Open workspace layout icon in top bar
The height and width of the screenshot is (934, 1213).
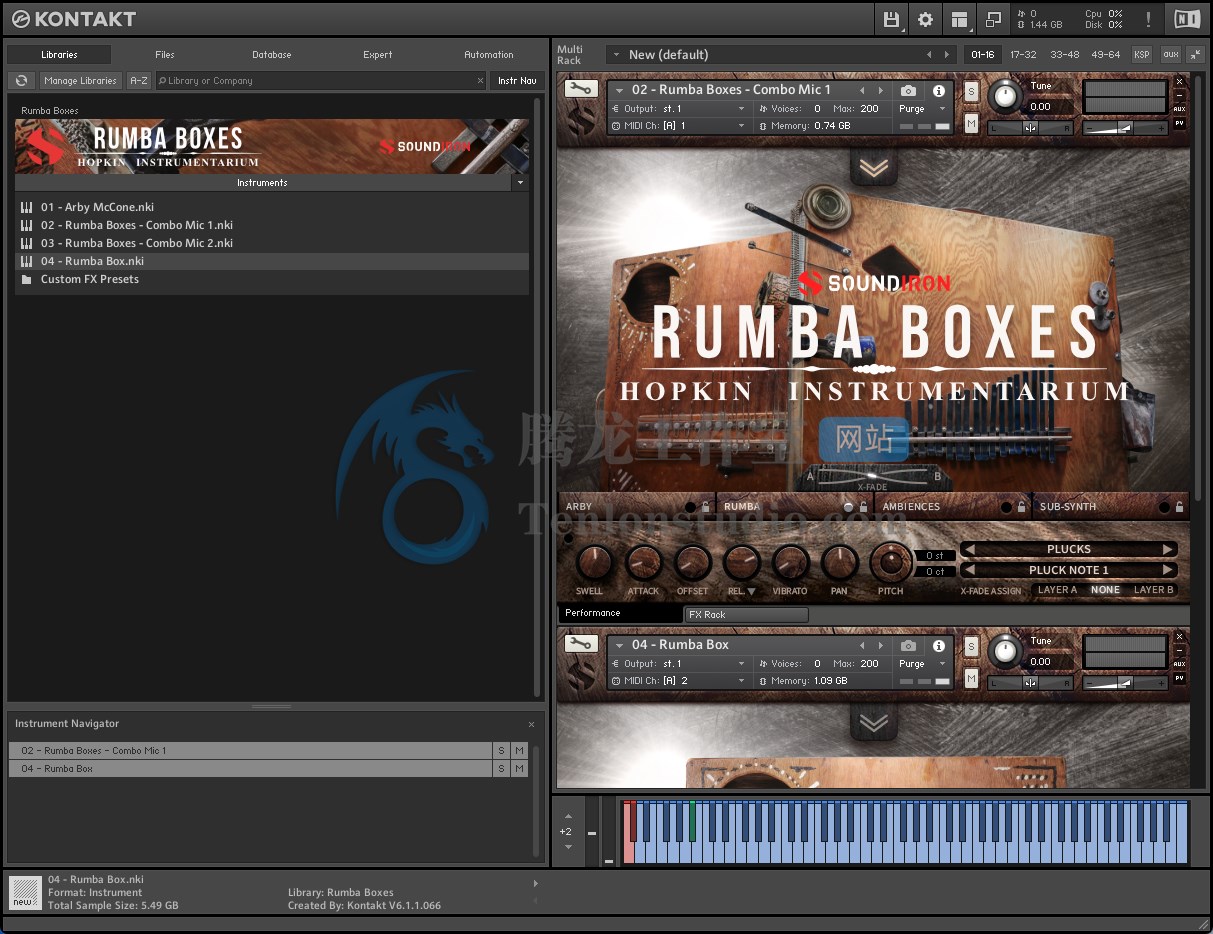[x=959, y=18]
